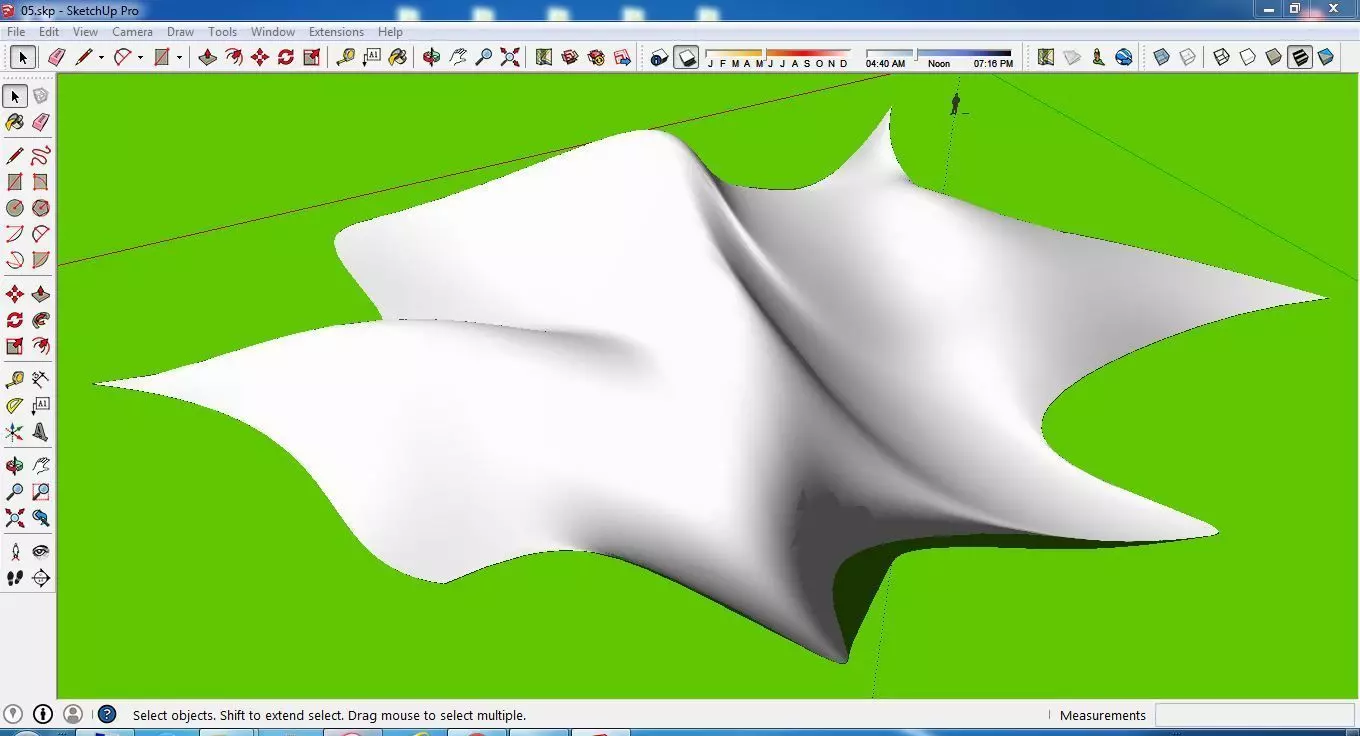The image size is (1360, 736).
Task: Switch to Shaded face style
Action: coord(1274,57)
